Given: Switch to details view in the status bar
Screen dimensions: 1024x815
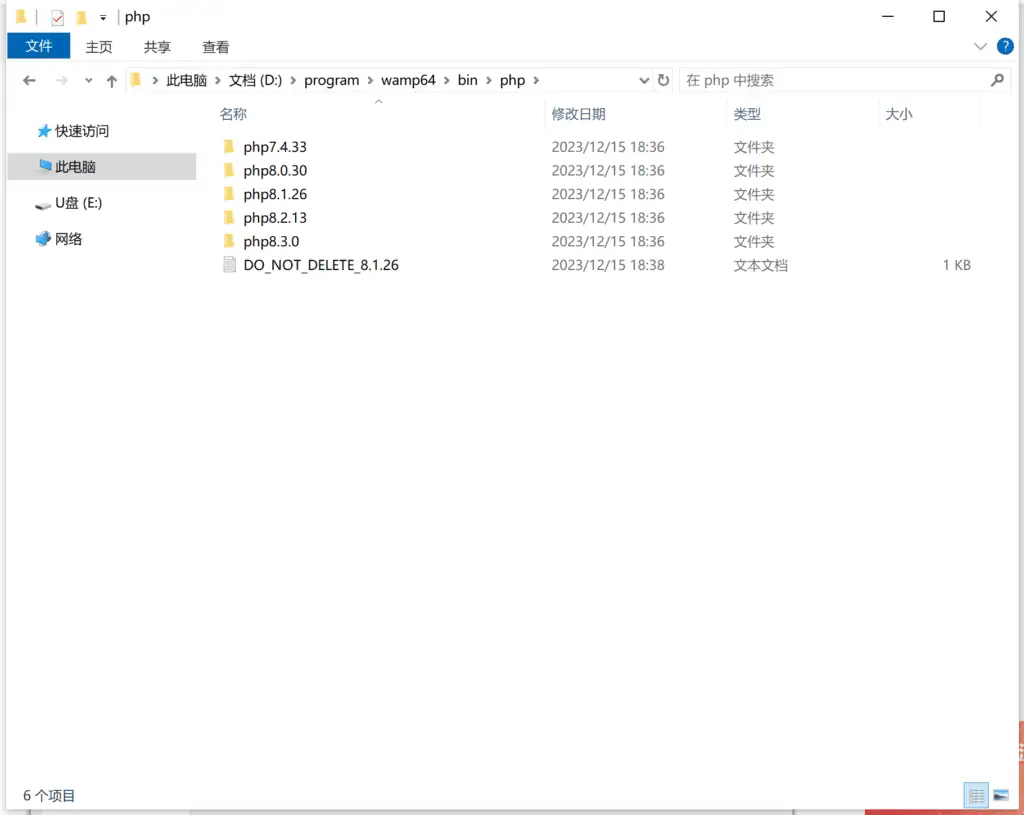Looking at the screenshot, I should pos(976,795).
